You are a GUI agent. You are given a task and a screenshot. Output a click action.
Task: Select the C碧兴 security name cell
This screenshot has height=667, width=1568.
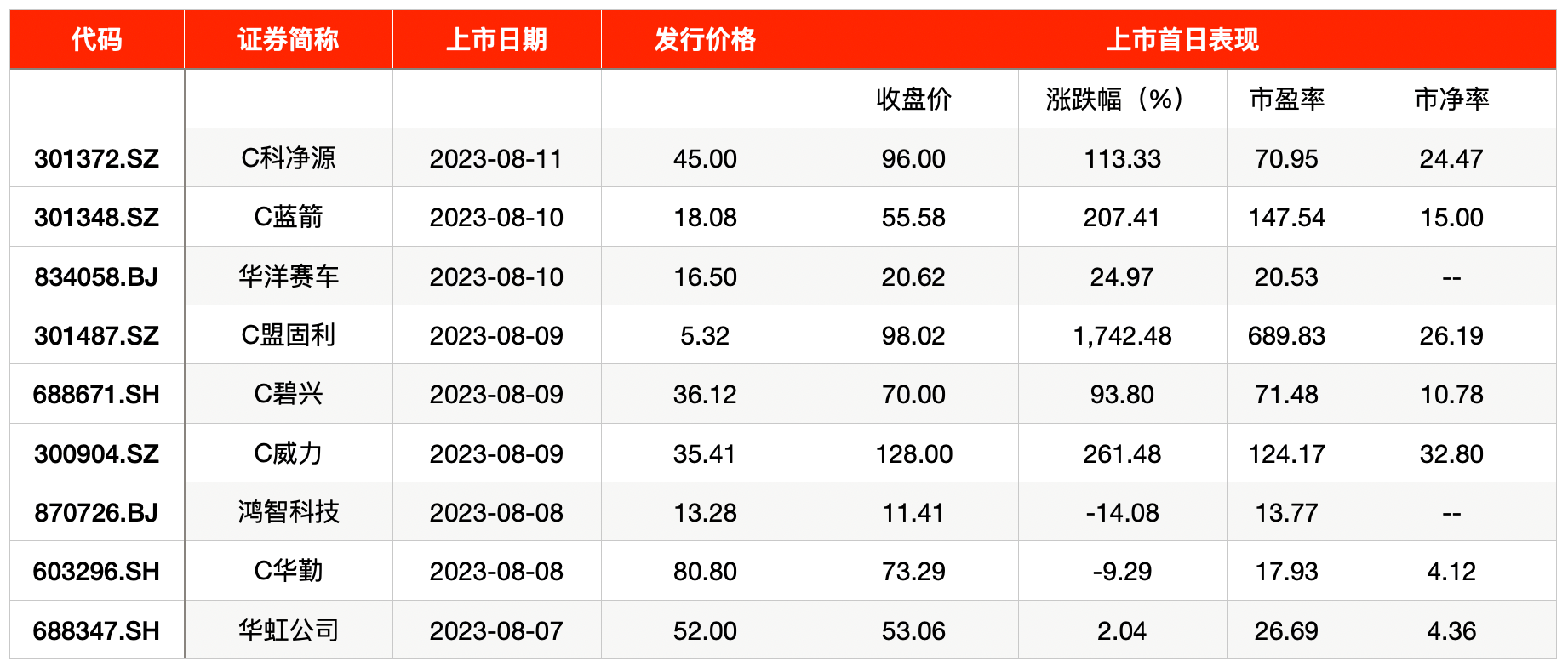point(288,394)
